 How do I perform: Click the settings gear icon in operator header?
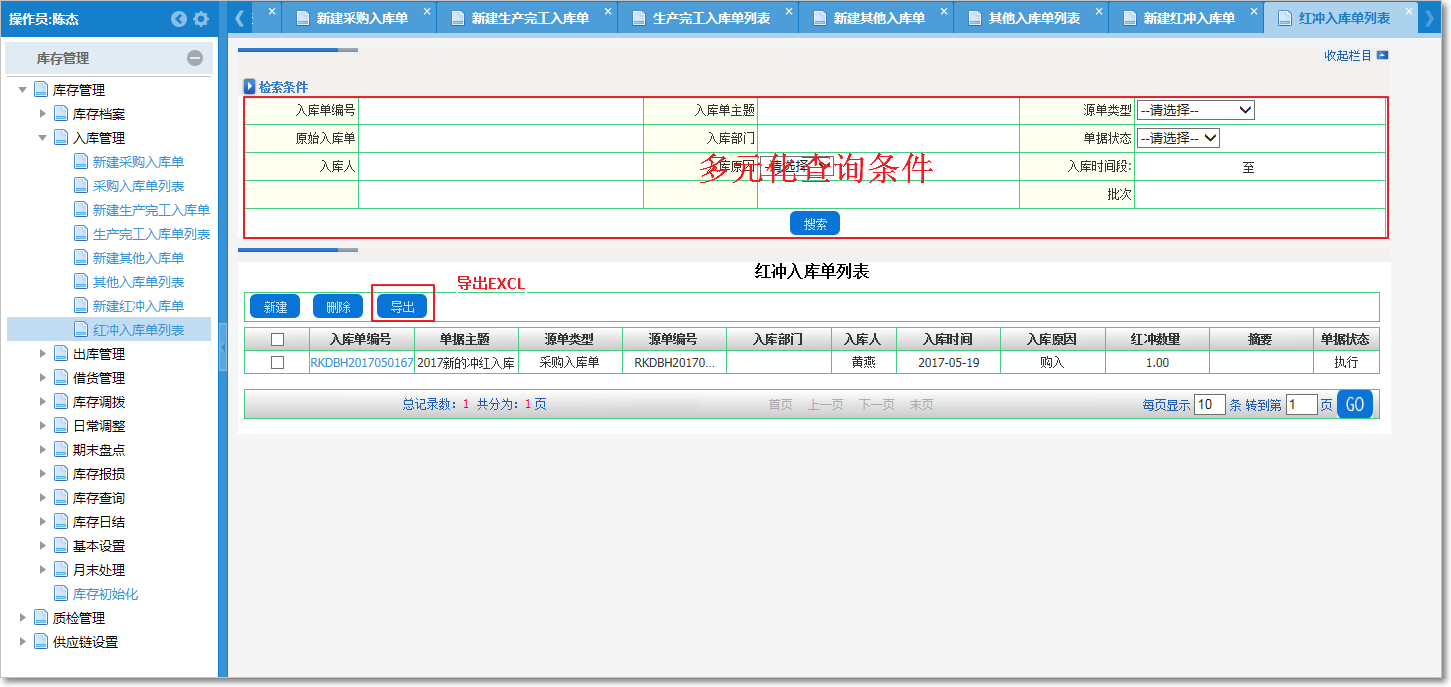[201, 19]
